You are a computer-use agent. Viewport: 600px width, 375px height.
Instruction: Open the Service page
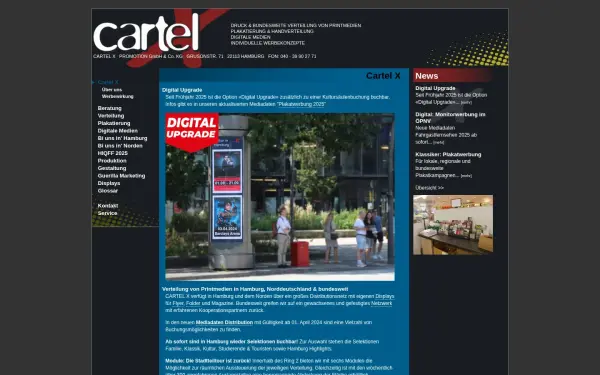(x=107, y=213)
